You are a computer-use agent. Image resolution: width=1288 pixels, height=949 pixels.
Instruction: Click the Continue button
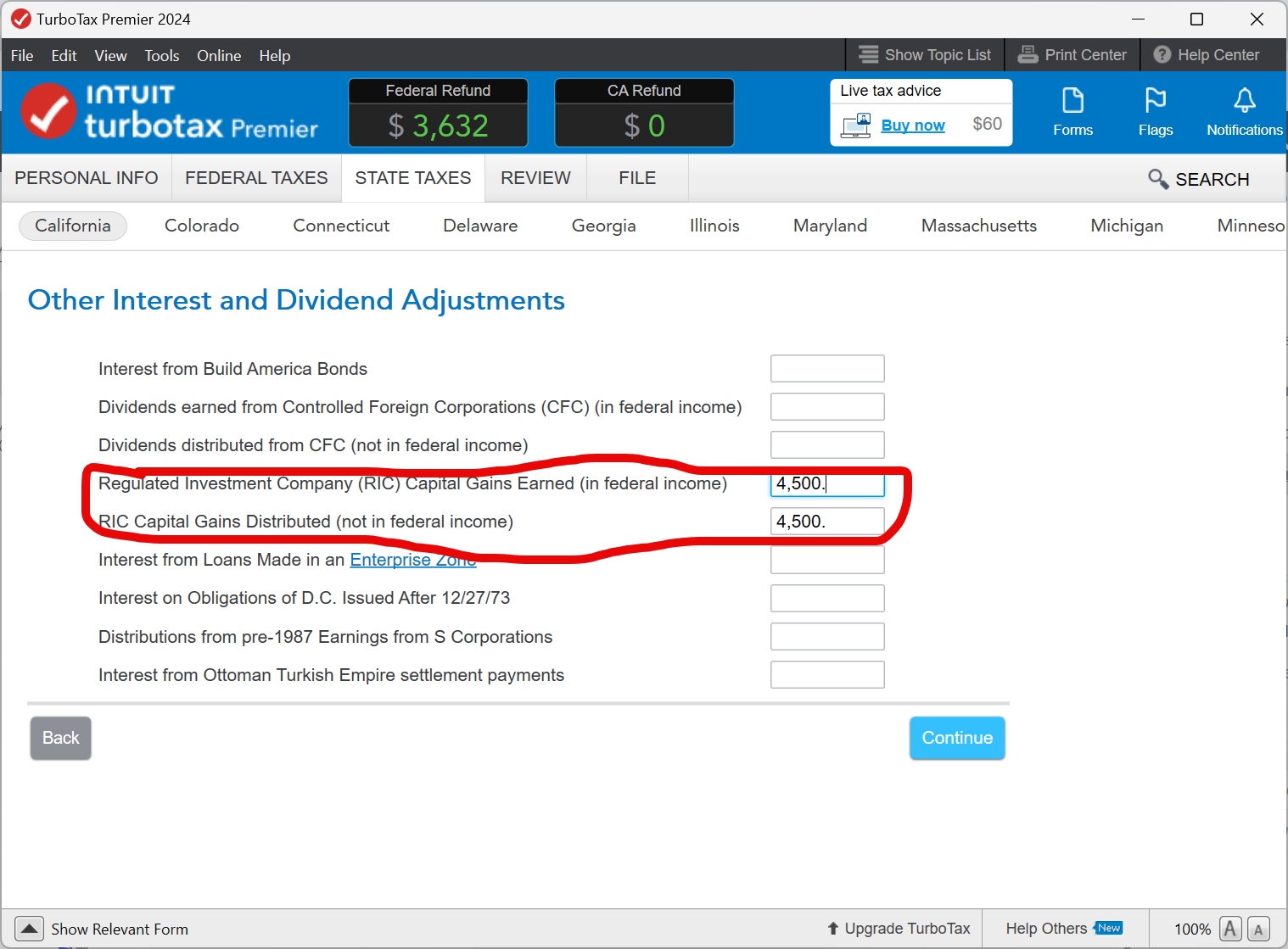[x=957, y=738]
